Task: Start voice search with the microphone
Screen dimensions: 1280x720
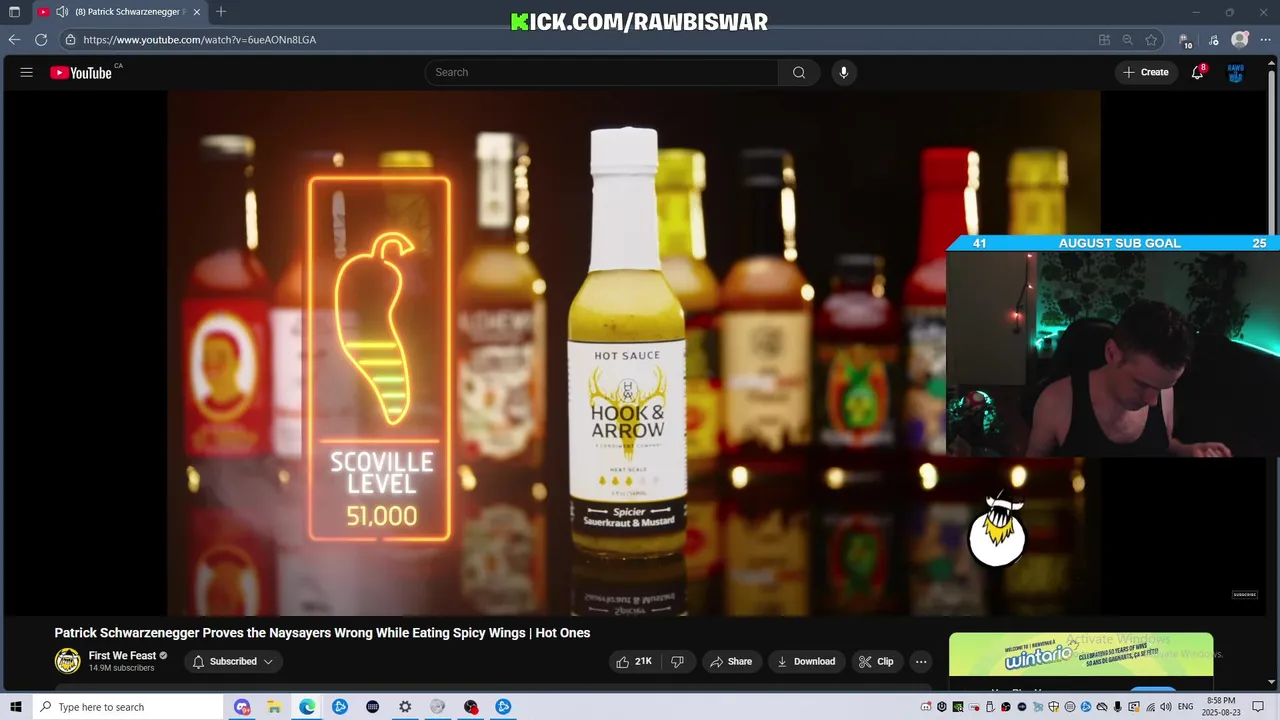Action: [x=844, y=72]
